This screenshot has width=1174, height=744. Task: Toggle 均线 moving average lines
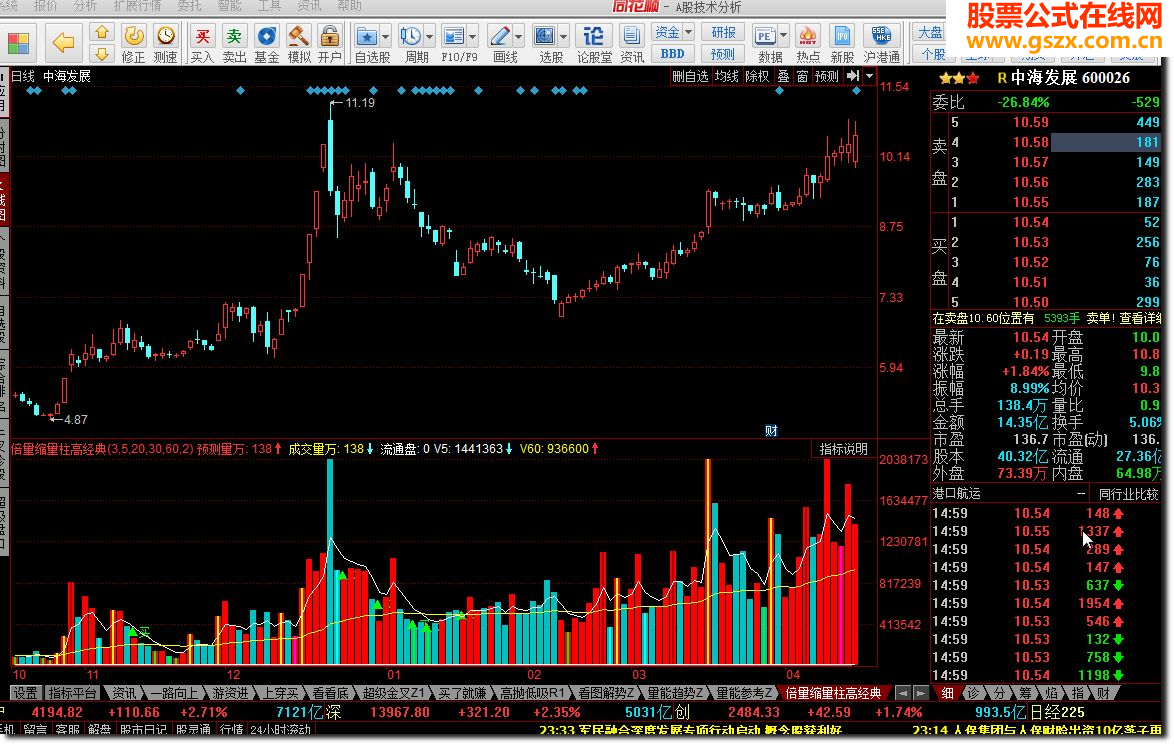[x=726, y=76]
